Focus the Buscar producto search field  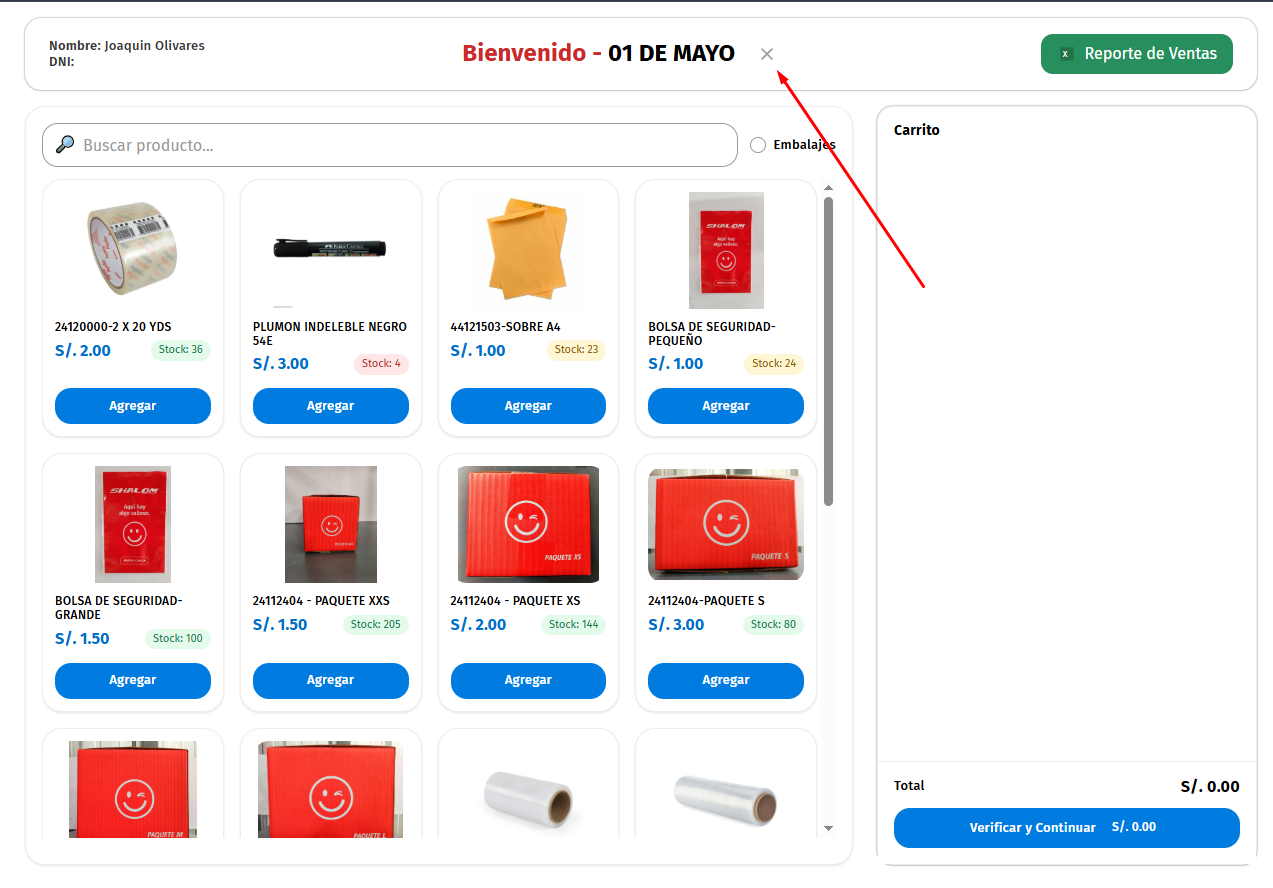click(x=400, y=145)
